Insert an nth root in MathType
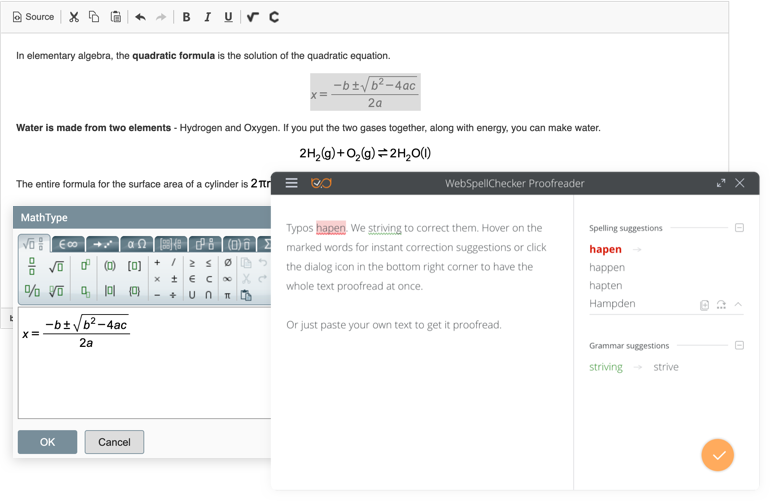 (x=56, y=291)
